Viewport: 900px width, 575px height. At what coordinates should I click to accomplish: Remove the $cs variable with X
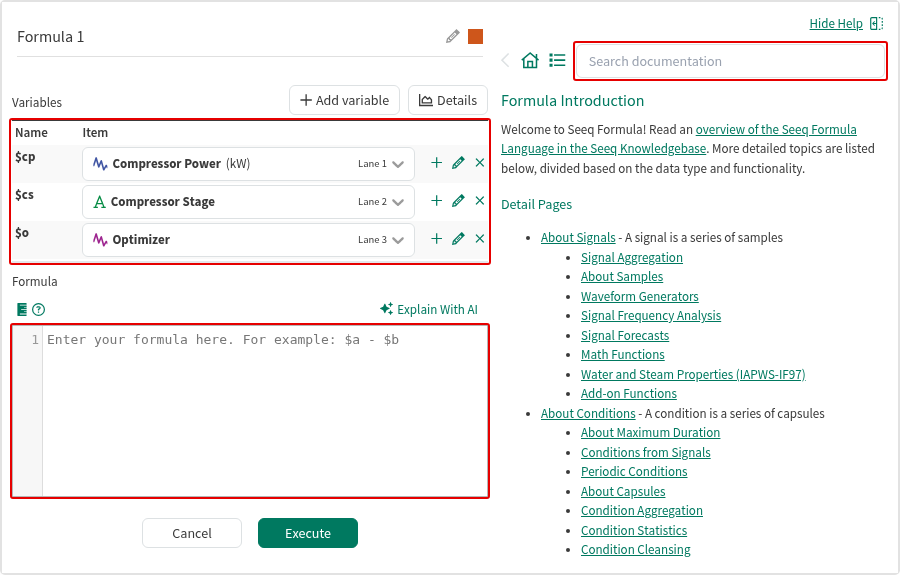pyautogui.click(x=480, y=201)
